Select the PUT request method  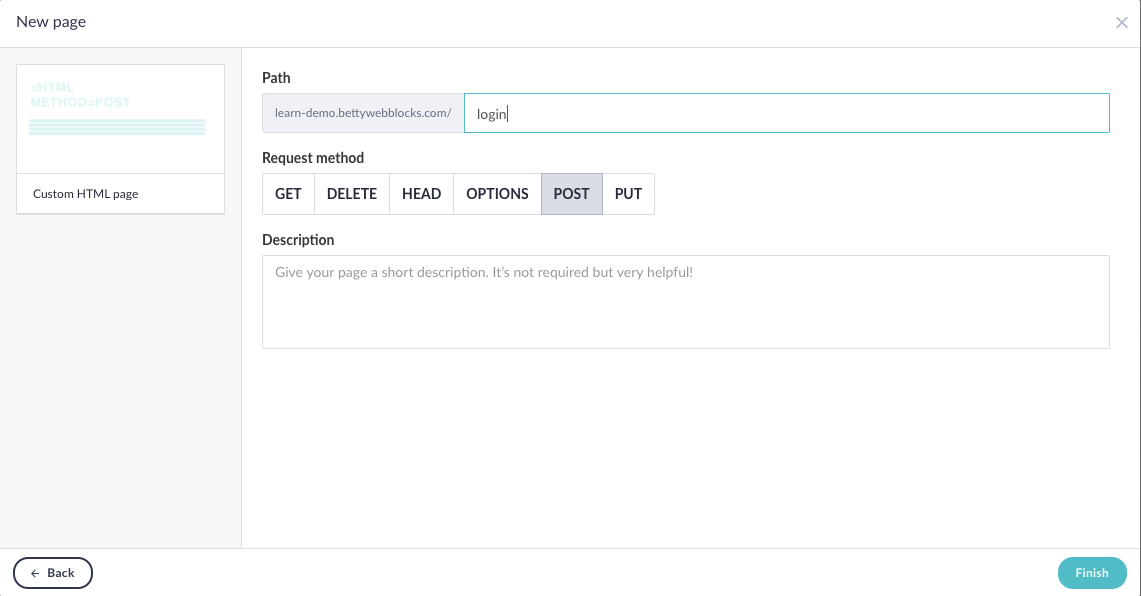628,193
